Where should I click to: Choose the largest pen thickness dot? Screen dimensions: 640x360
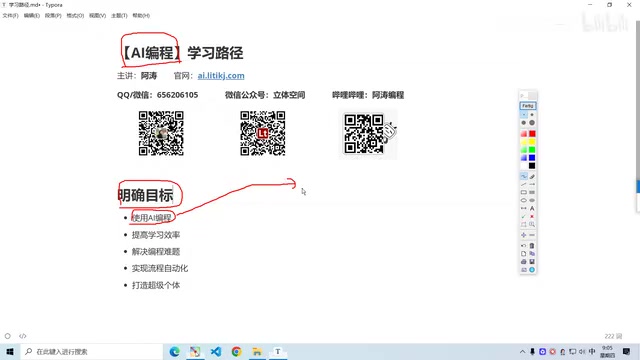coord(532,123)
